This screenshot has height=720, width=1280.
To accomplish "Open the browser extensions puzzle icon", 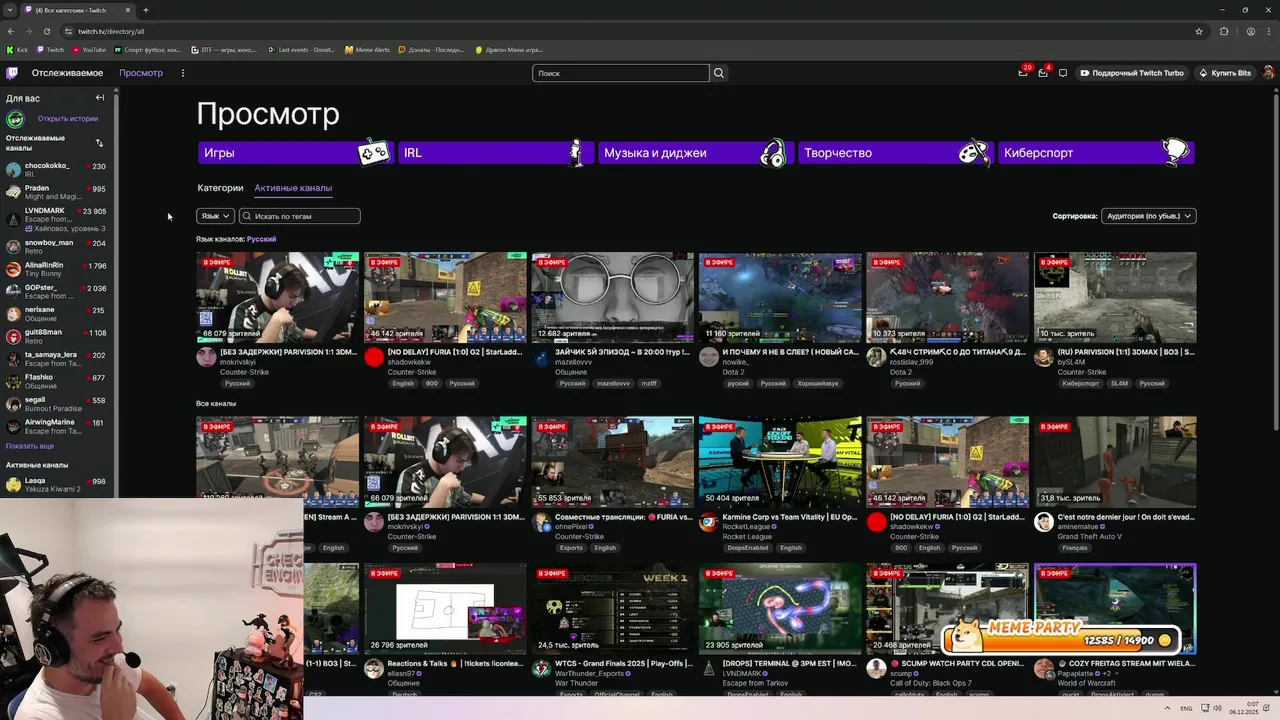I will pyautogui.click(x=1224, y=31).
